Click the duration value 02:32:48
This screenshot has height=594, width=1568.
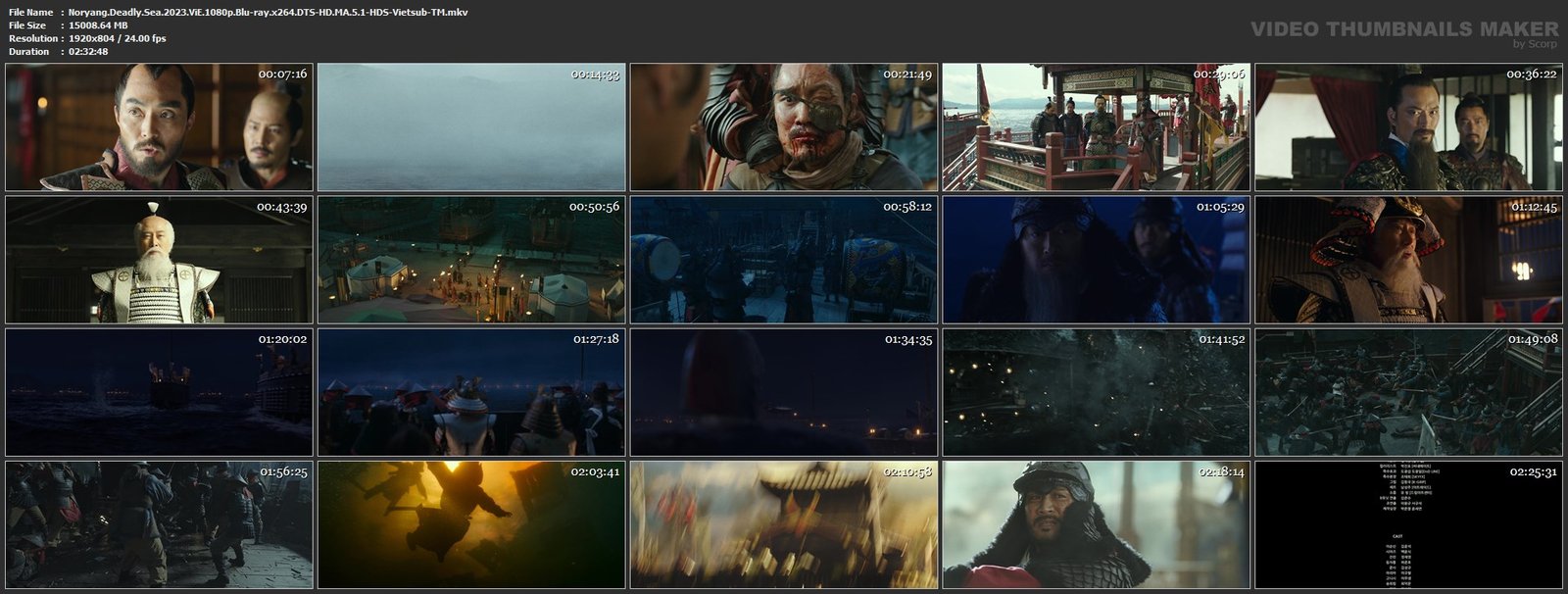point(88,51)
